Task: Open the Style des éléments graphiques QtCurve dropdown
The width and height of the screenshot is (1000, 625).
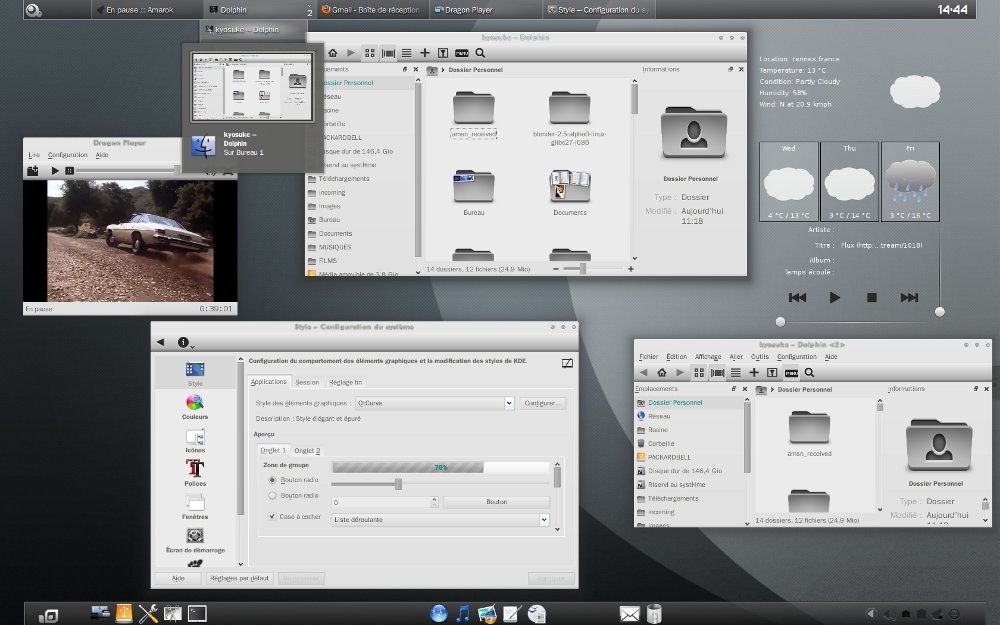Action: click(434, 403)
